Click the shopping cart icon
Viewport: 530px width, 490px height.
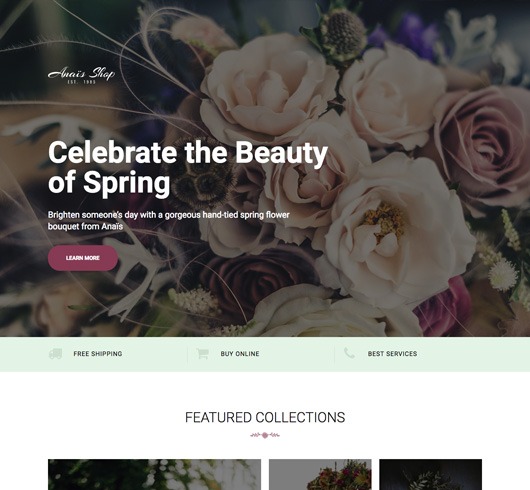click(x=202, y=353)
